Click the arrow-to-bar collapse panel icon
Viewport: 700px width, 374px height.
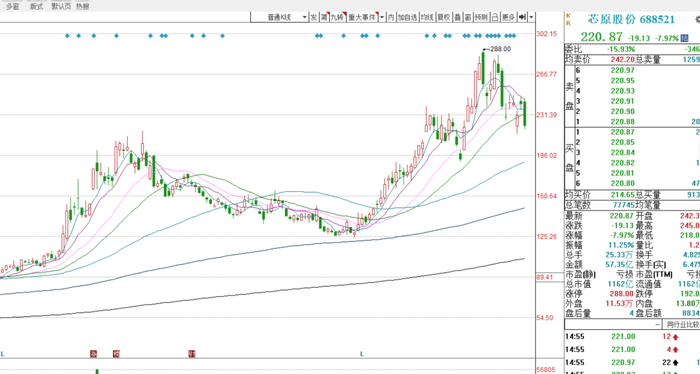click(x=522, y=17)
